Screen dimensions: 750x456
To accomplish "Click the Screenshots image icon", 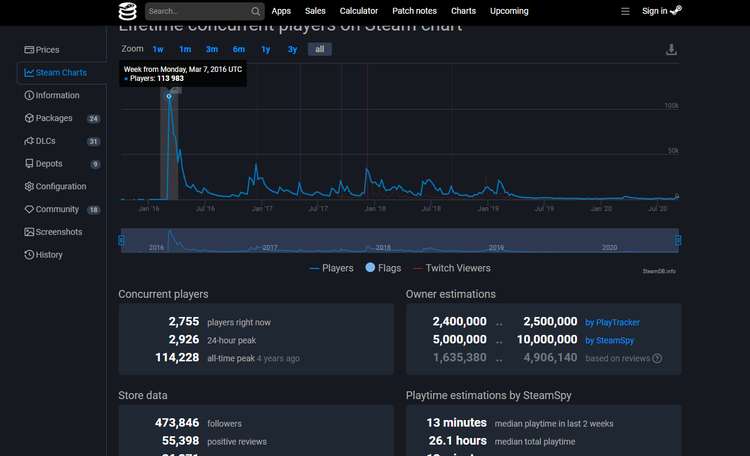I will click(x=29, y=232).
